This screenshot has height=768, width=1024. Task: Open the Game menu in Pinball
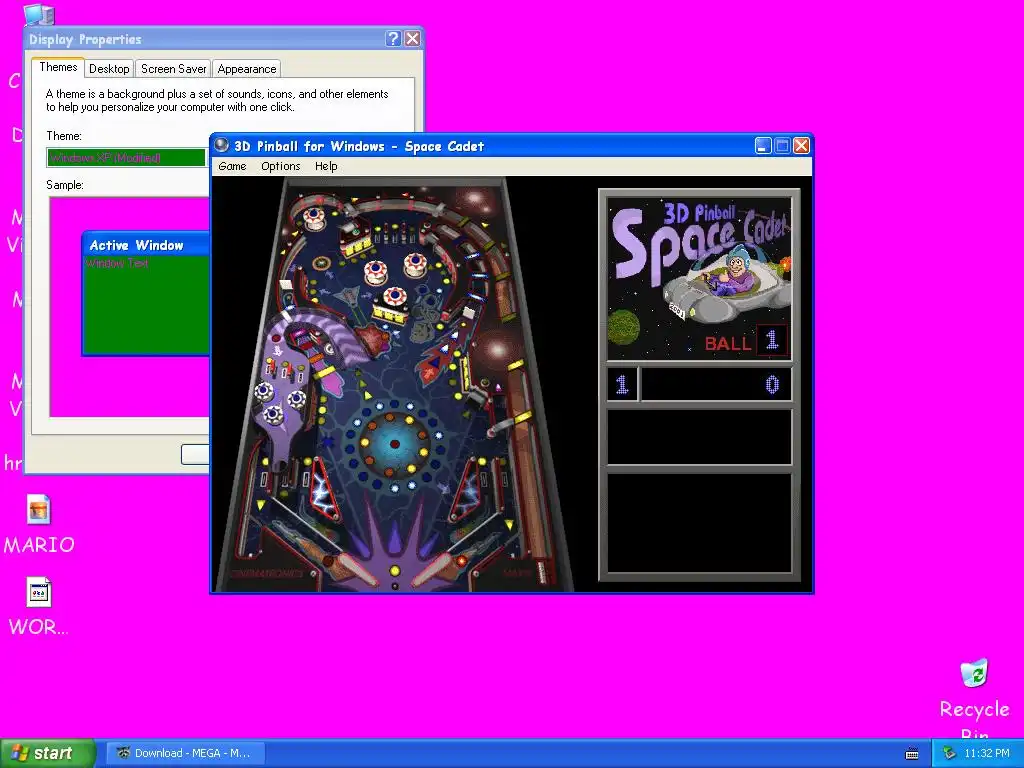[232, 166]
